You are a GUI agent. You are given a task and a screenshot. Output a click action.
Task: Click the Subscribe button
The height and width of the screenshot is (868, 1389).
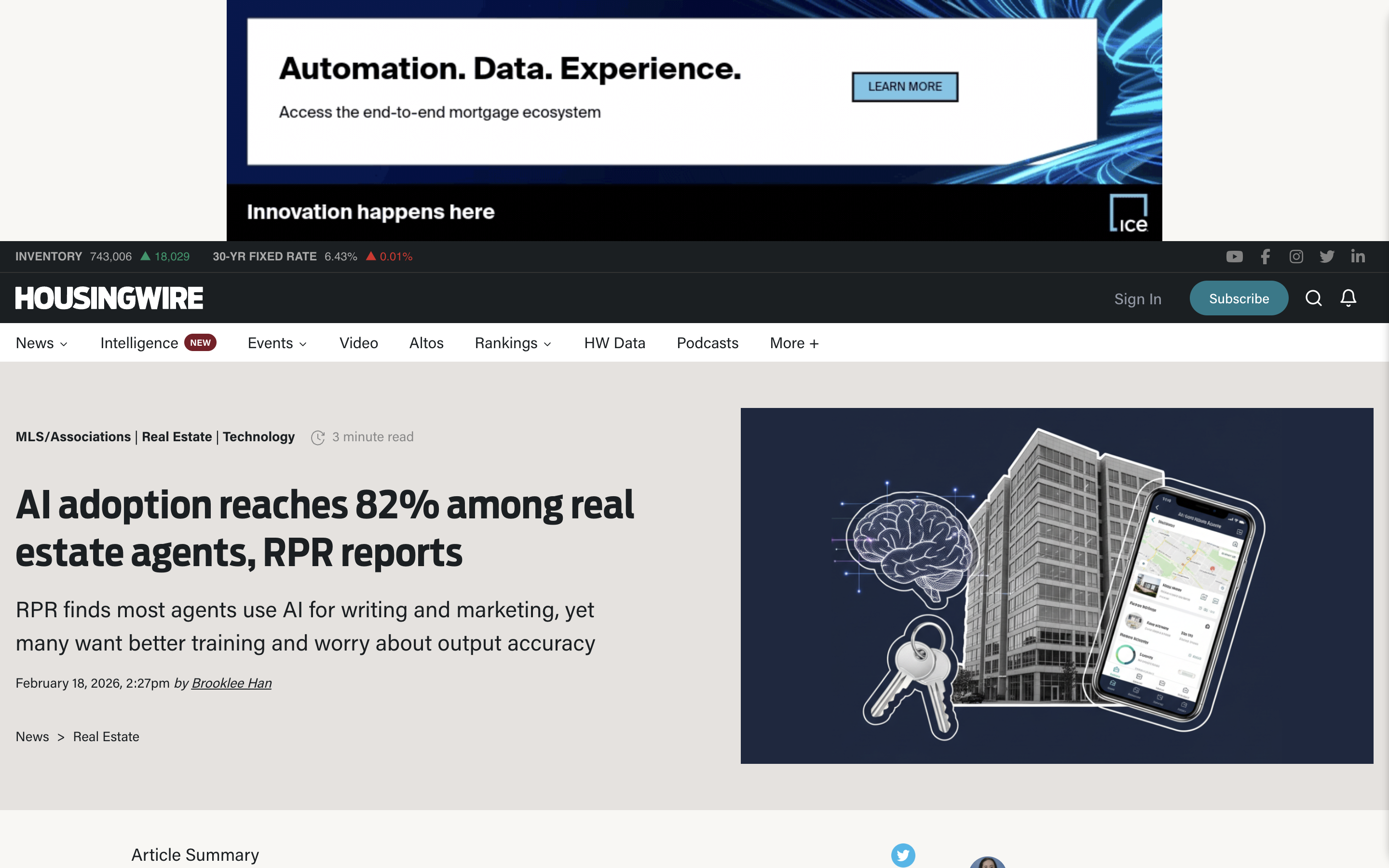1239,298
